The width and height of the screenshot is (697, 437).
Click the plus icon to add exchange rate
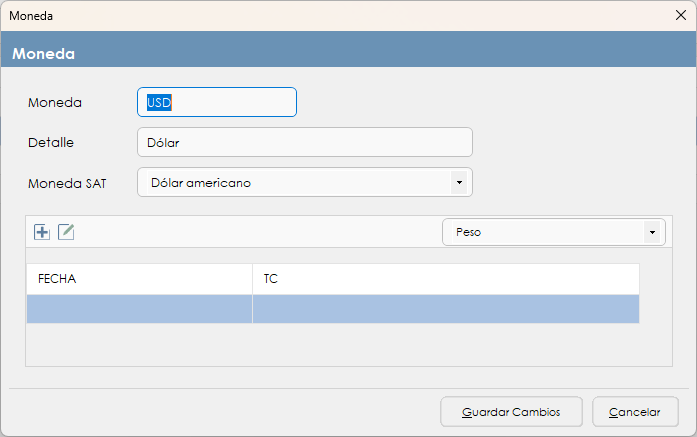tap(42, 232)
